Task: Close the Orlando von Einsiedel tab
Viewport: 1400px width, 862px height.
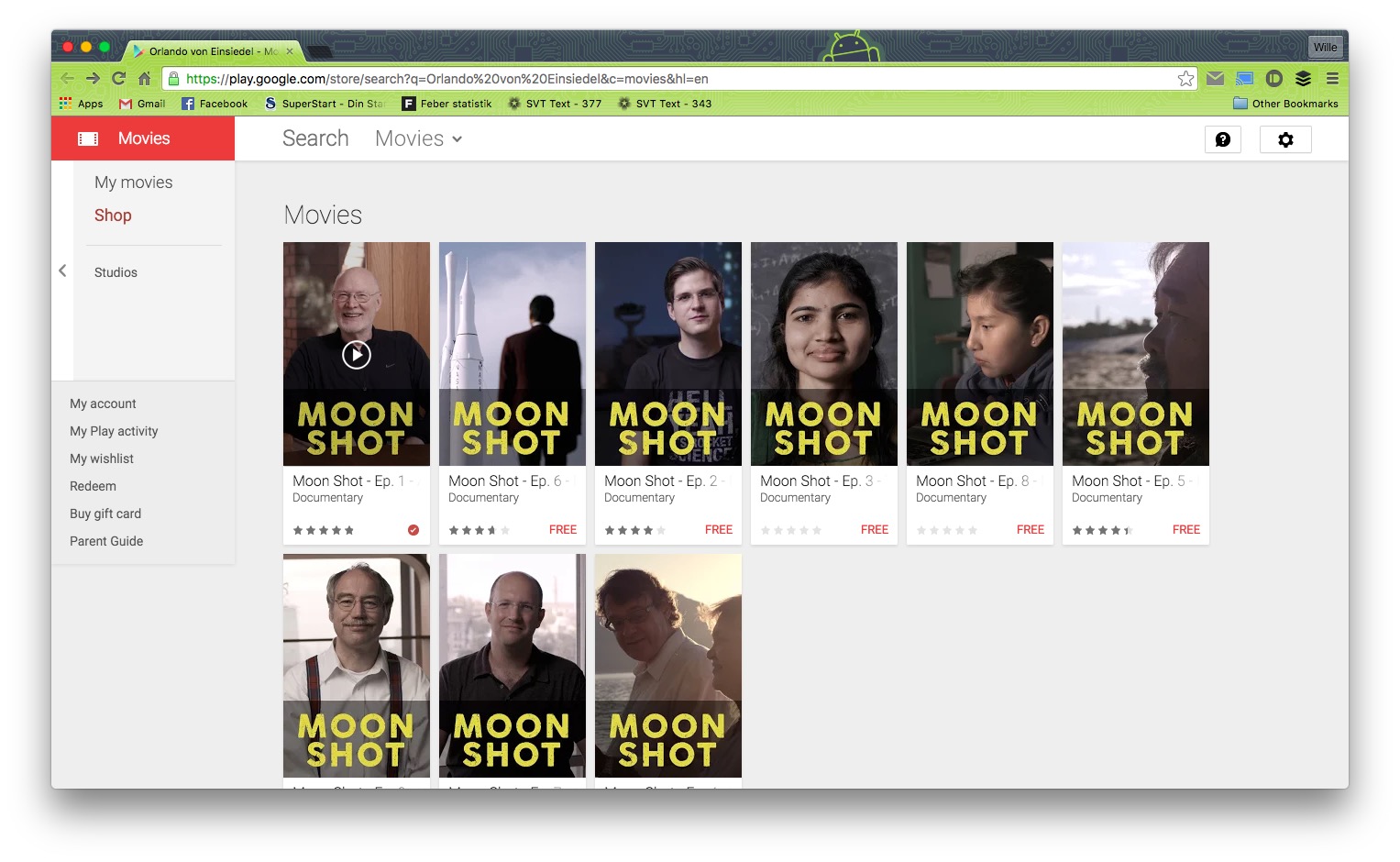Action: pyautogui.click(x=290, y=51)
